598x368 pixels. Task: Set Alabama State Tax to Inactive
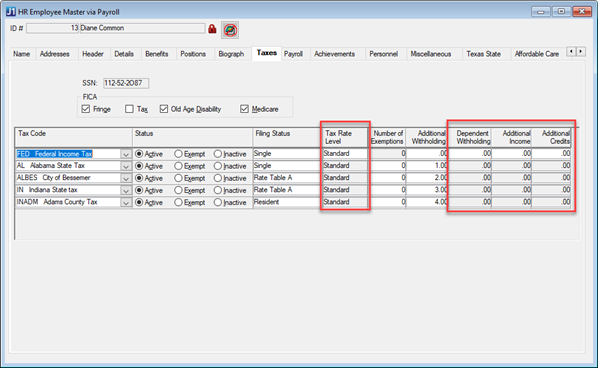coord(218,166)
